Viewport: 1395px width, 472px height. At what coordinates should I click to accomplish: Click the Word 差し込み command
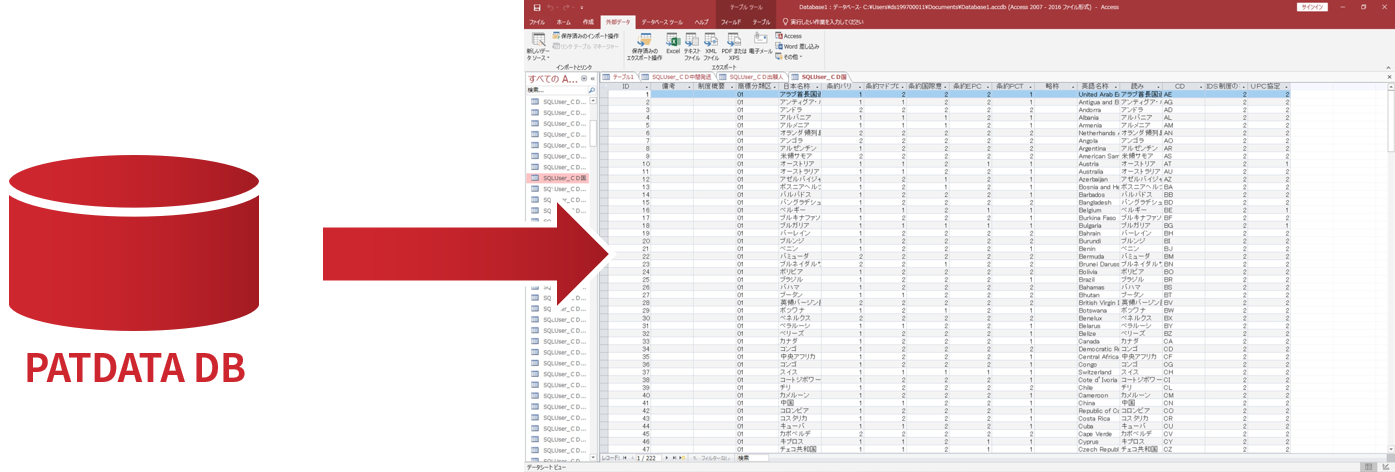coord(797,46)
